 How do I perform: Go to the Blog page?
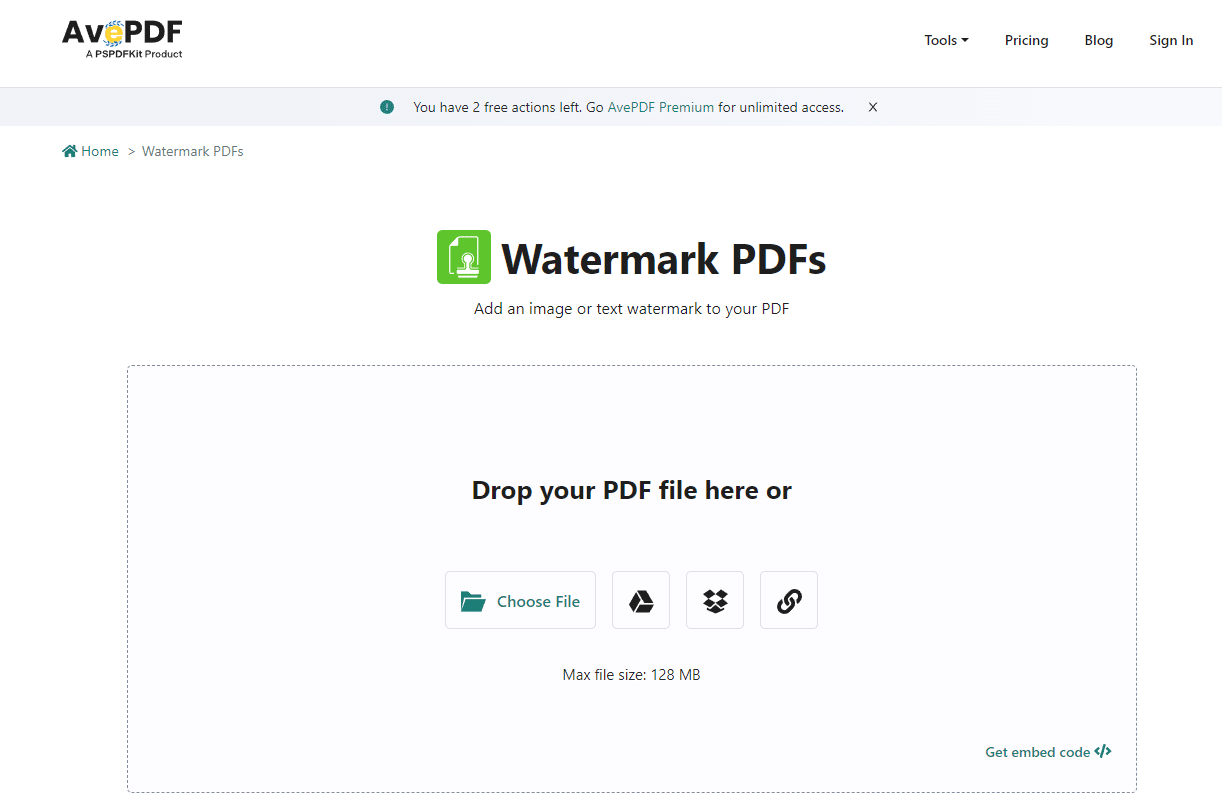coord(1099,40)
